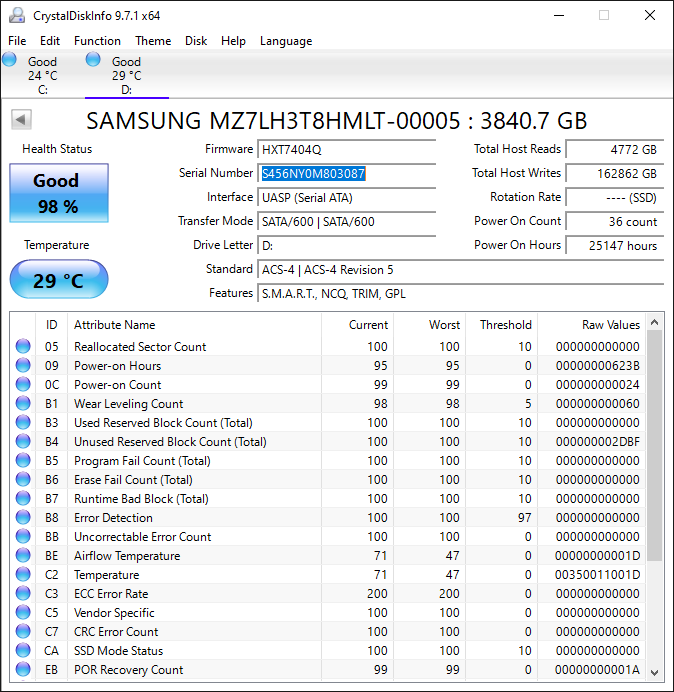Click raw value 000000002DBF
This screenshot has height=692, width=674.
(598, 441)
